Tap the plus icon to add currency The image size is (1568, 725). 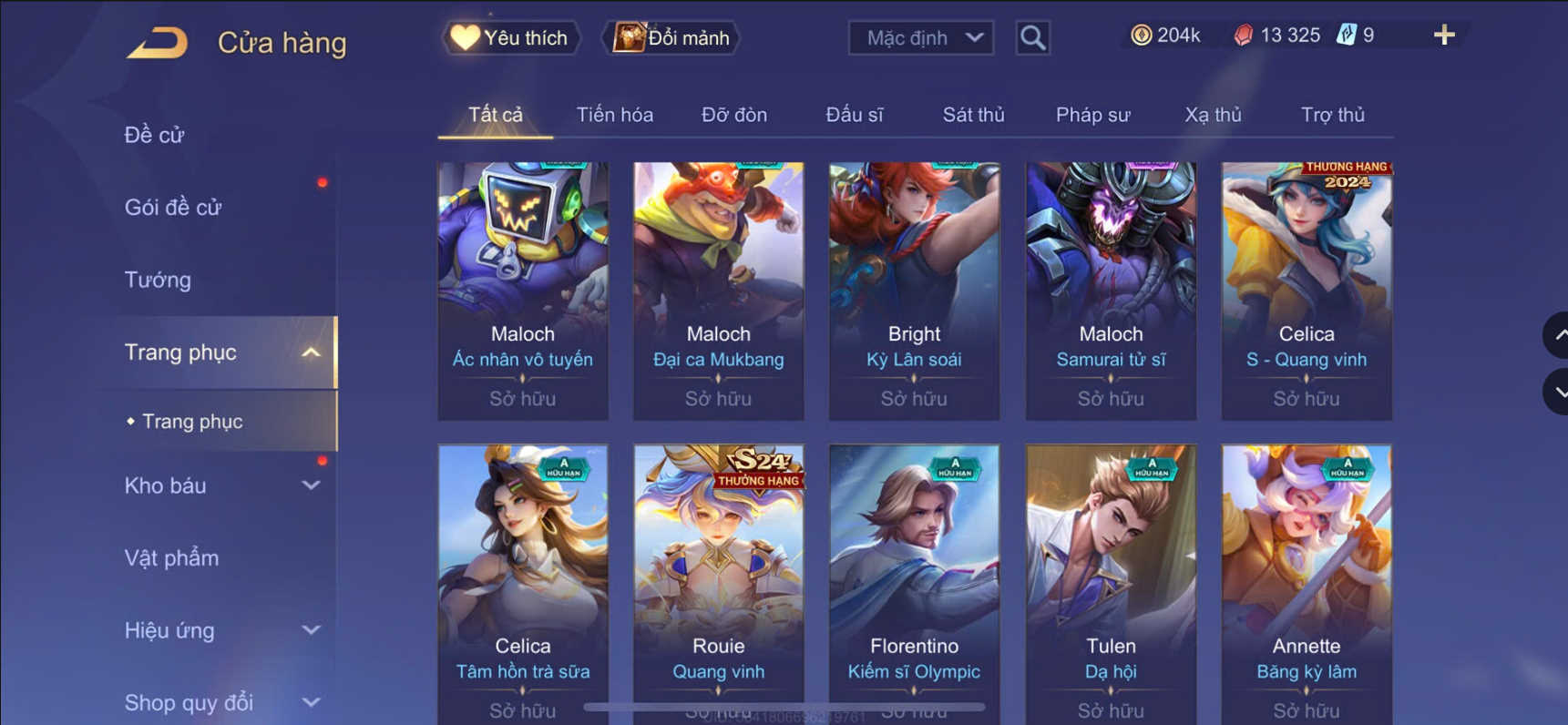[1444, 36]
